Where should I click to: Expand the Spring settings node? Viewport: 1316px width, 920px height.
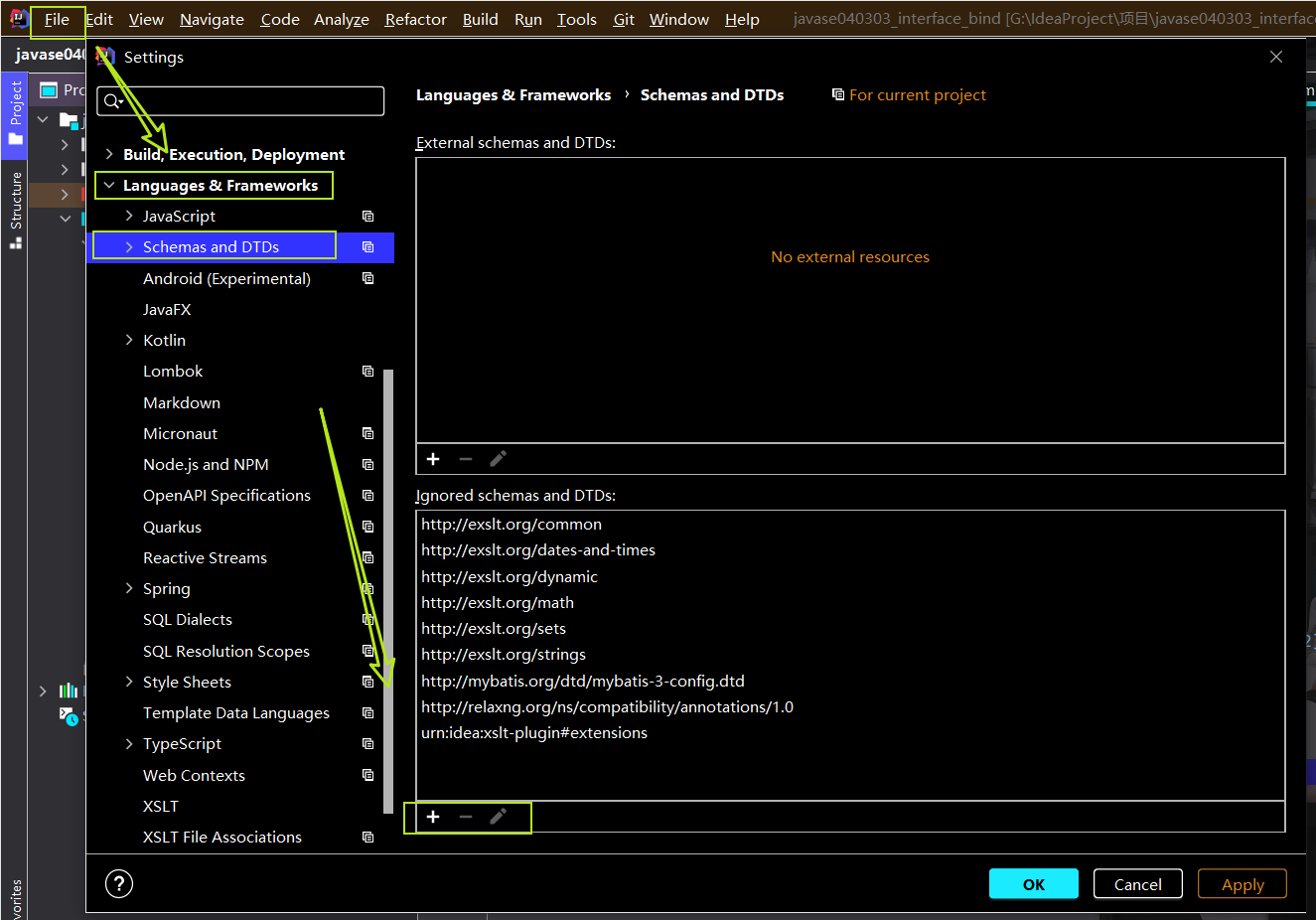(x=129, y=588)
